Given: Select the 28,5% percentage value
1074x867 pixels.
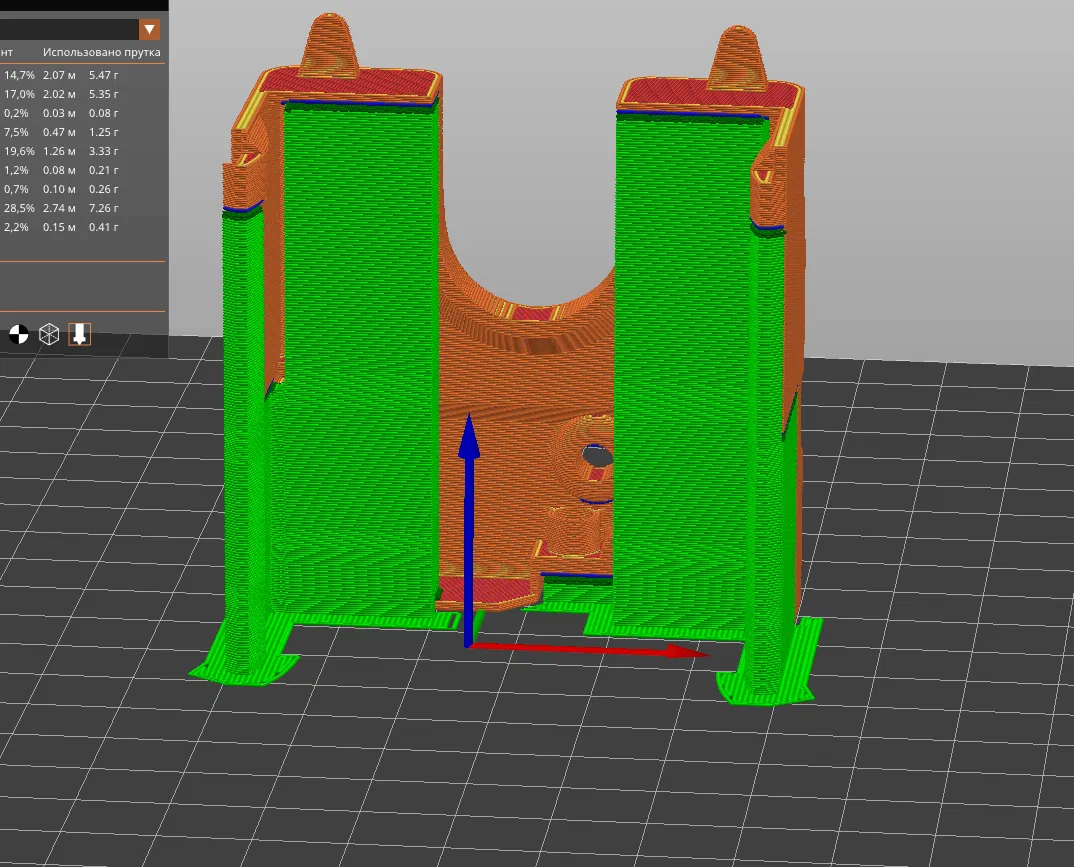Looking at the screenshot, I should coord(19,208).
